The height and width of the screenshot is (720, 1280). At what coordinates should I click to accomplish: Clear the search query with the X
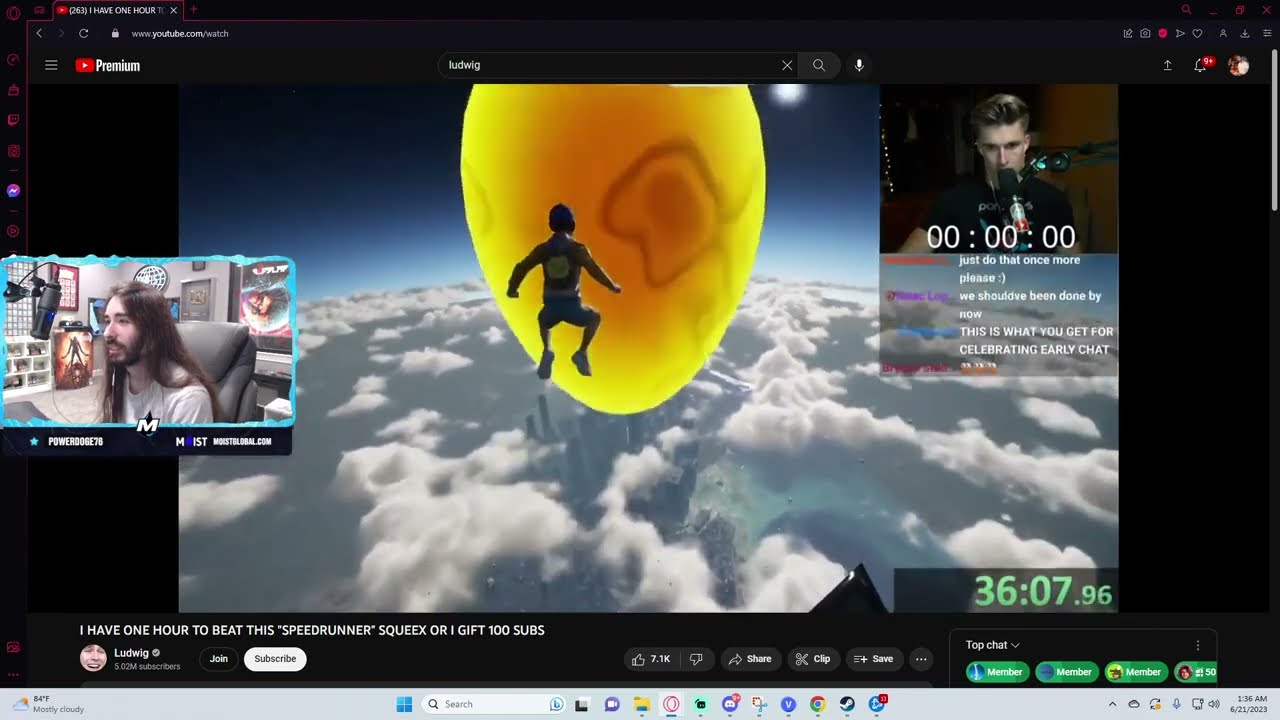pos(787,65)
